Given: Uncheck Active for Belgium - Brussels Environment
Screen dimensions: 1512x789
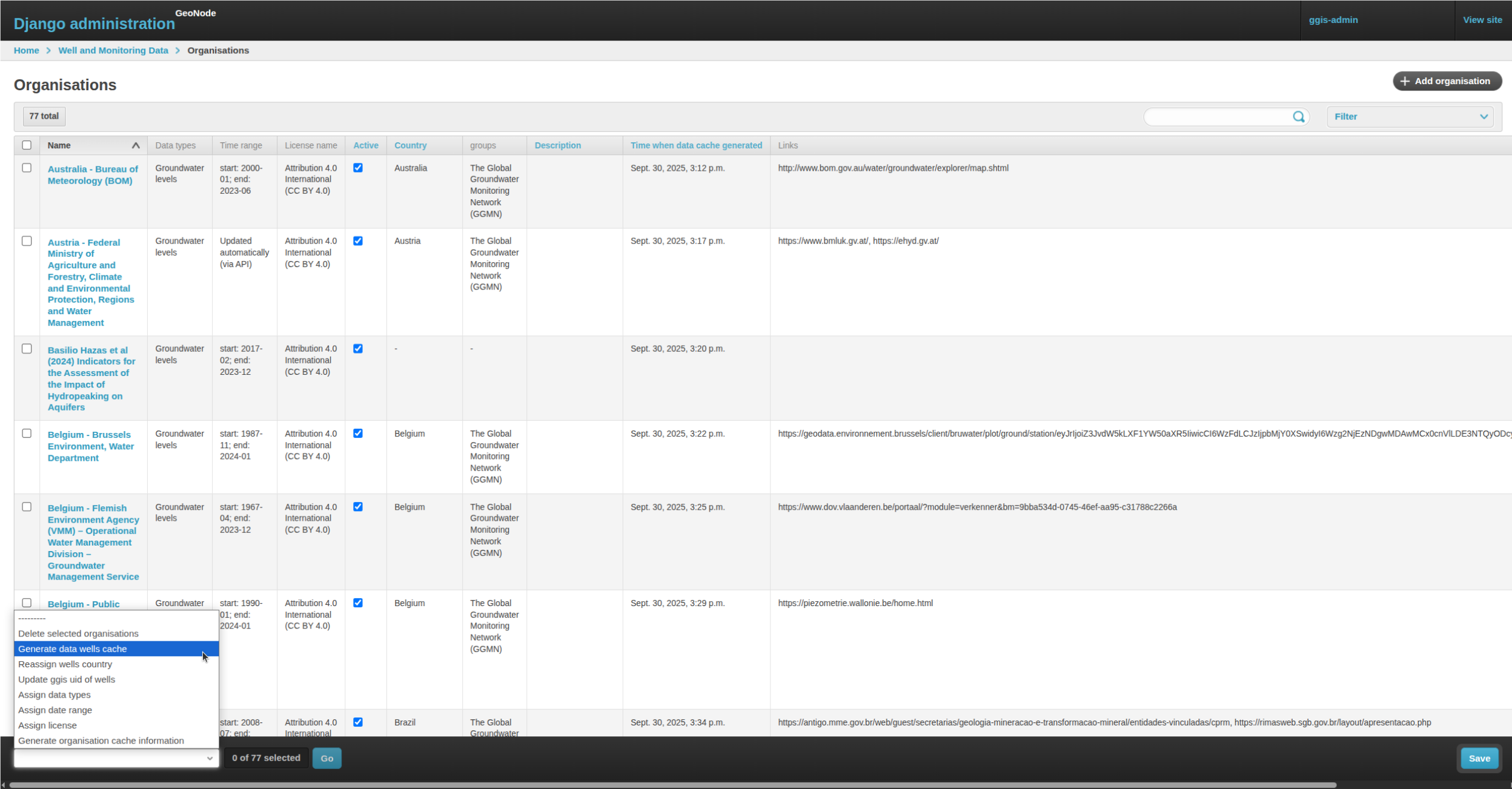Looking at the screenshot, I should 358,433.
